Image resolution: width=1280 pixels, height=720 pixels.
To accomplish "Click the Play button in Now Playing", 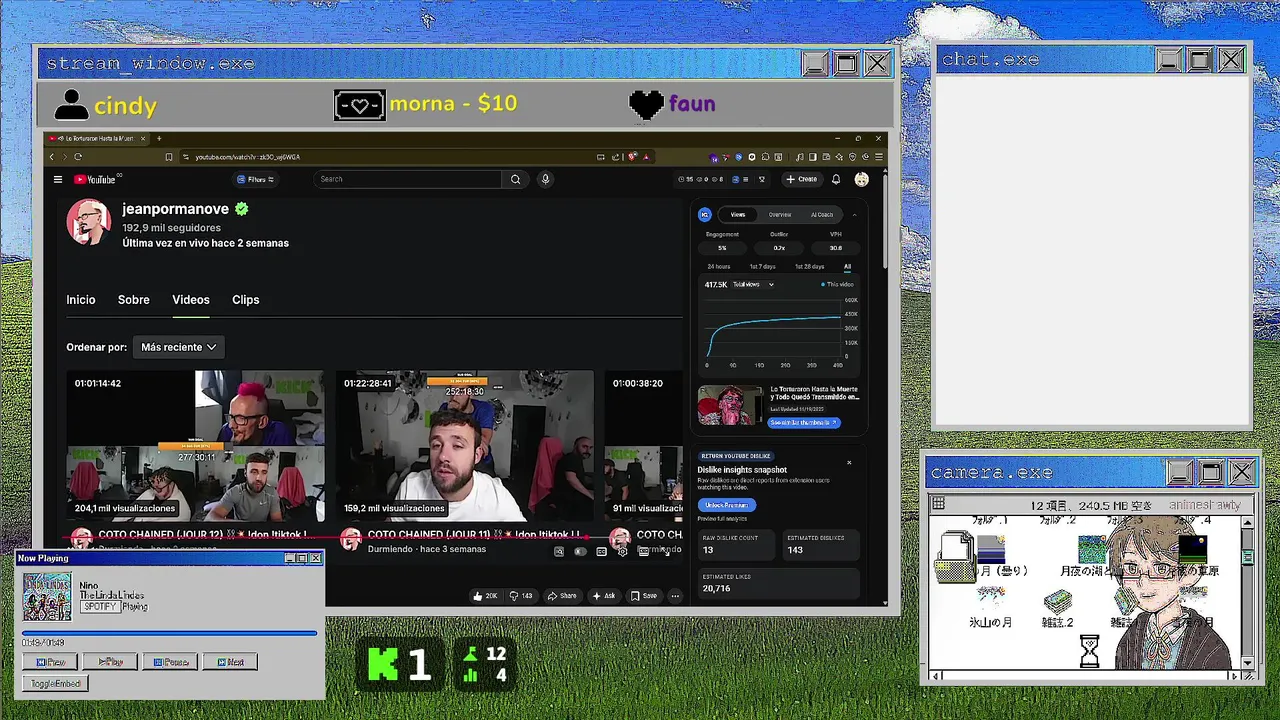I will 110,662.
